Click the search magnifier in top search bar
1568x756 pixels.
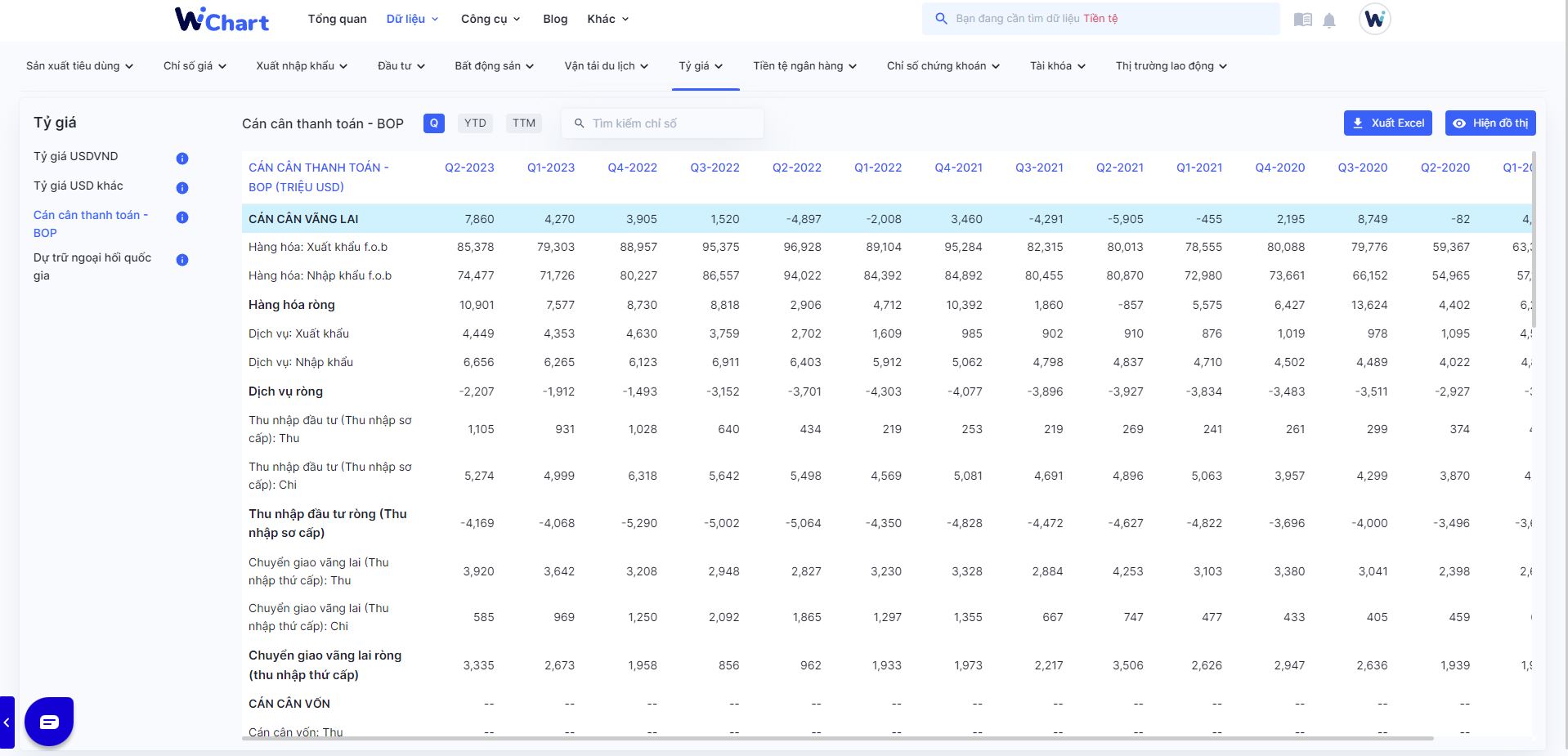point(941,19)
